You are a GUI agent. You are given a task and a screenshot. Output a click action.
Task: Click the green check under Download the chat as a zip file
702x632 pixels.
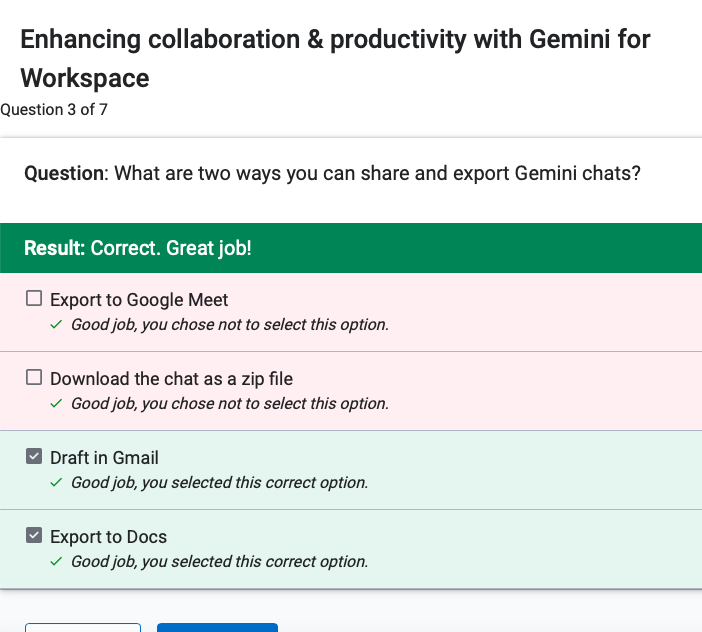click(x=56, y=404)
